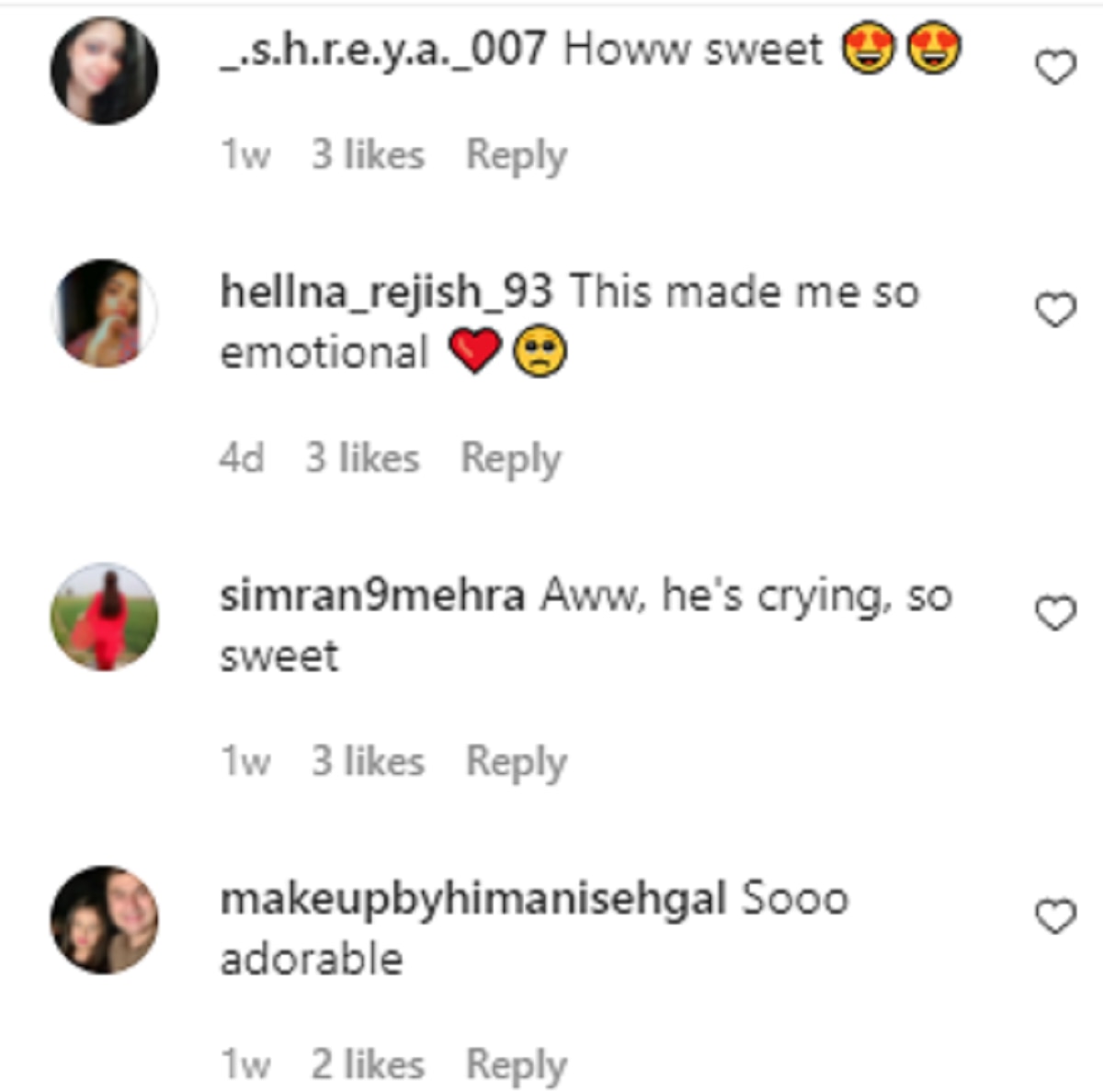The width and height of the screenshot is (1103, 1092).
Task: Visit makeupbyhimanisehgal's profile via username
Action: coord(473,899)
